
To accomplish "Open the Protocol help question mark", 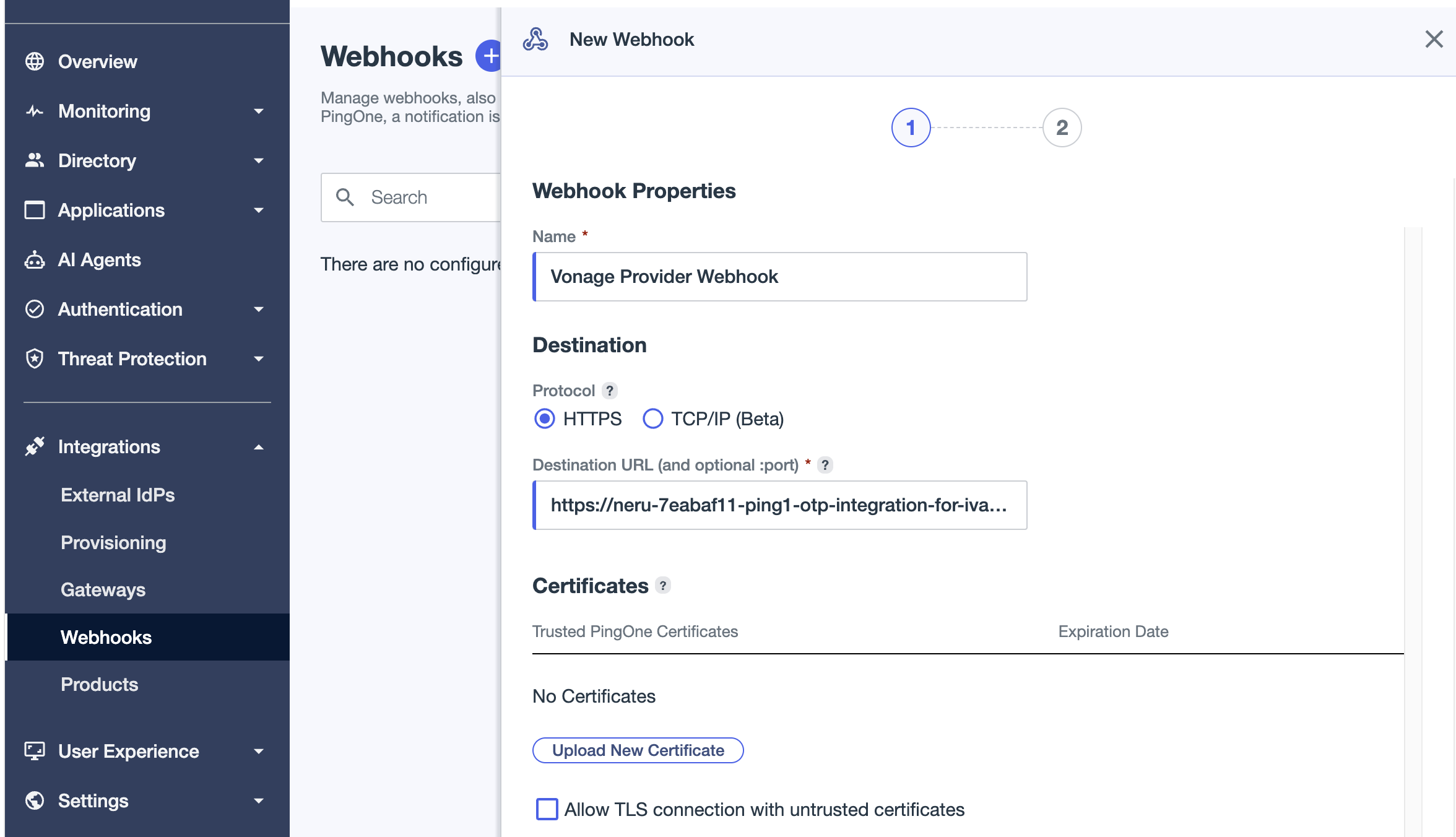I will click(610, 391).
